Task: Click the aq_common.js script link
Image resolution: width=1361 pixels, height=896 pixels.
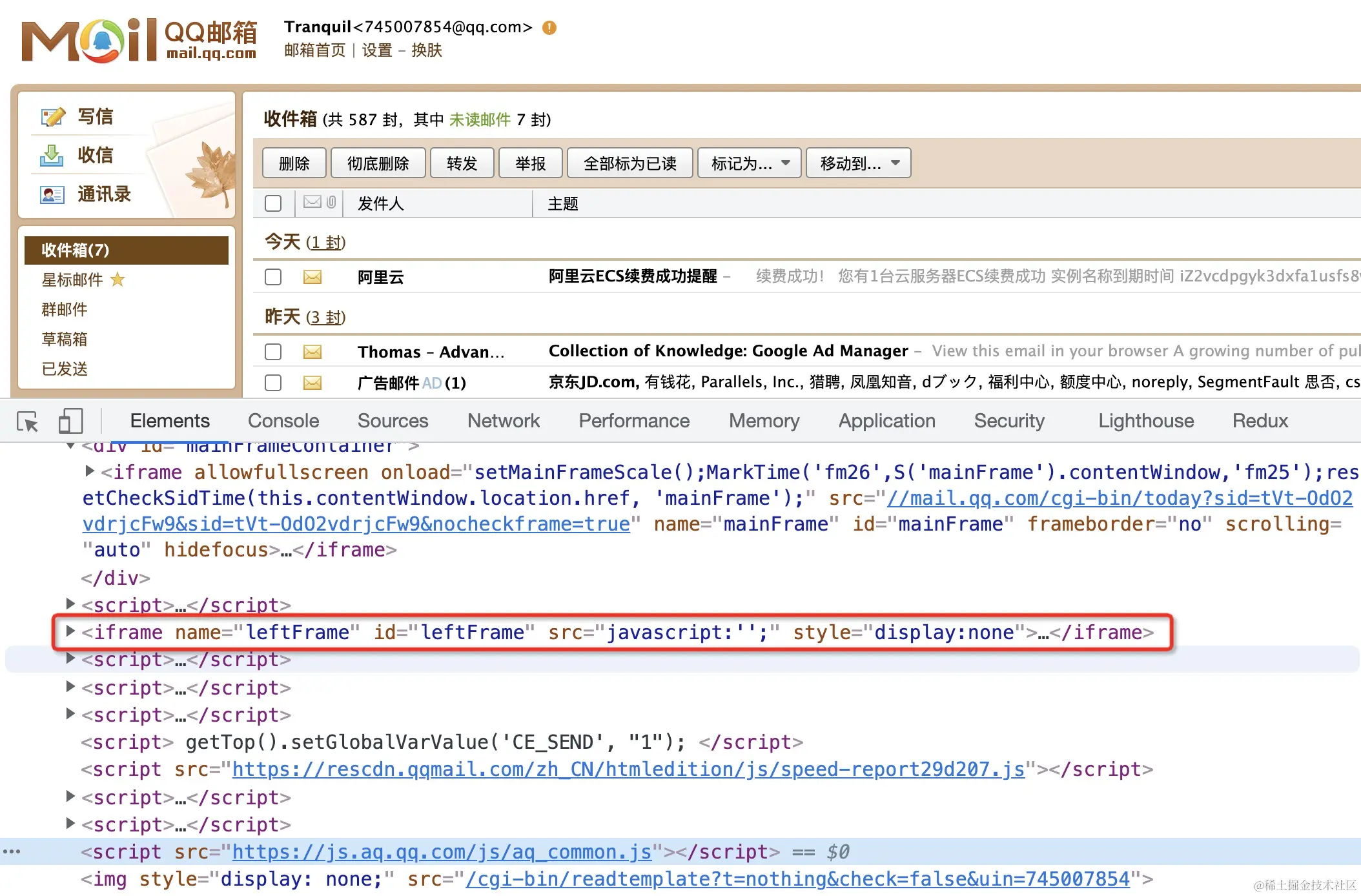Action: [442, 852]
